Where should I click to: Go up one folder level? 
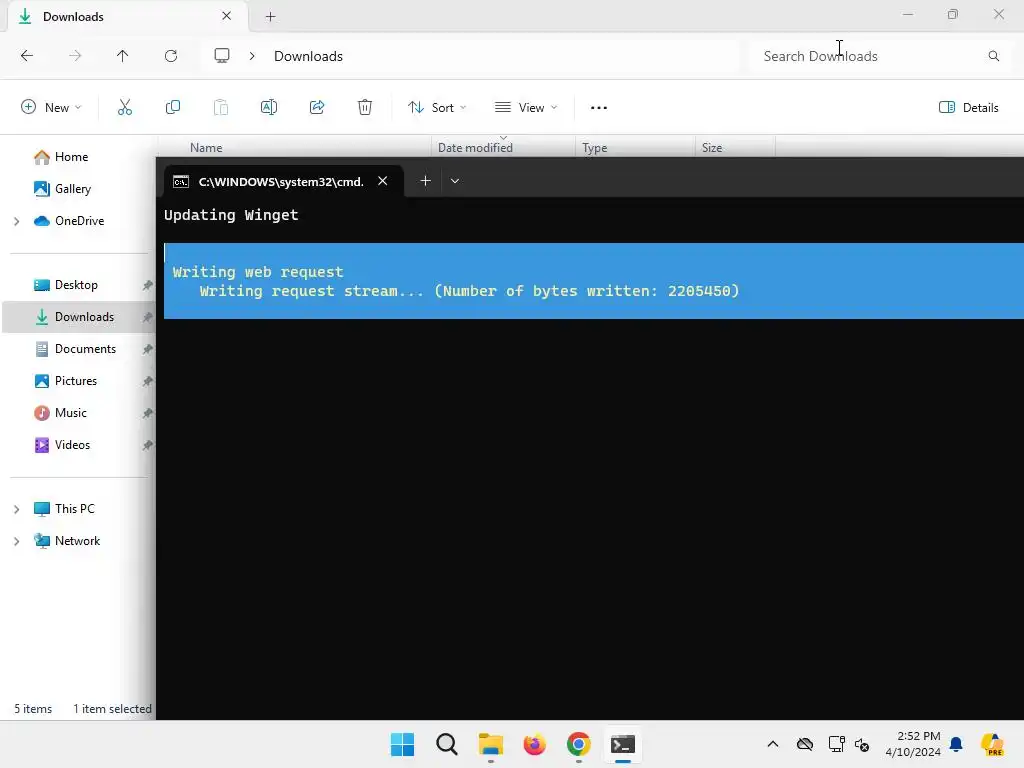point(123,56)
